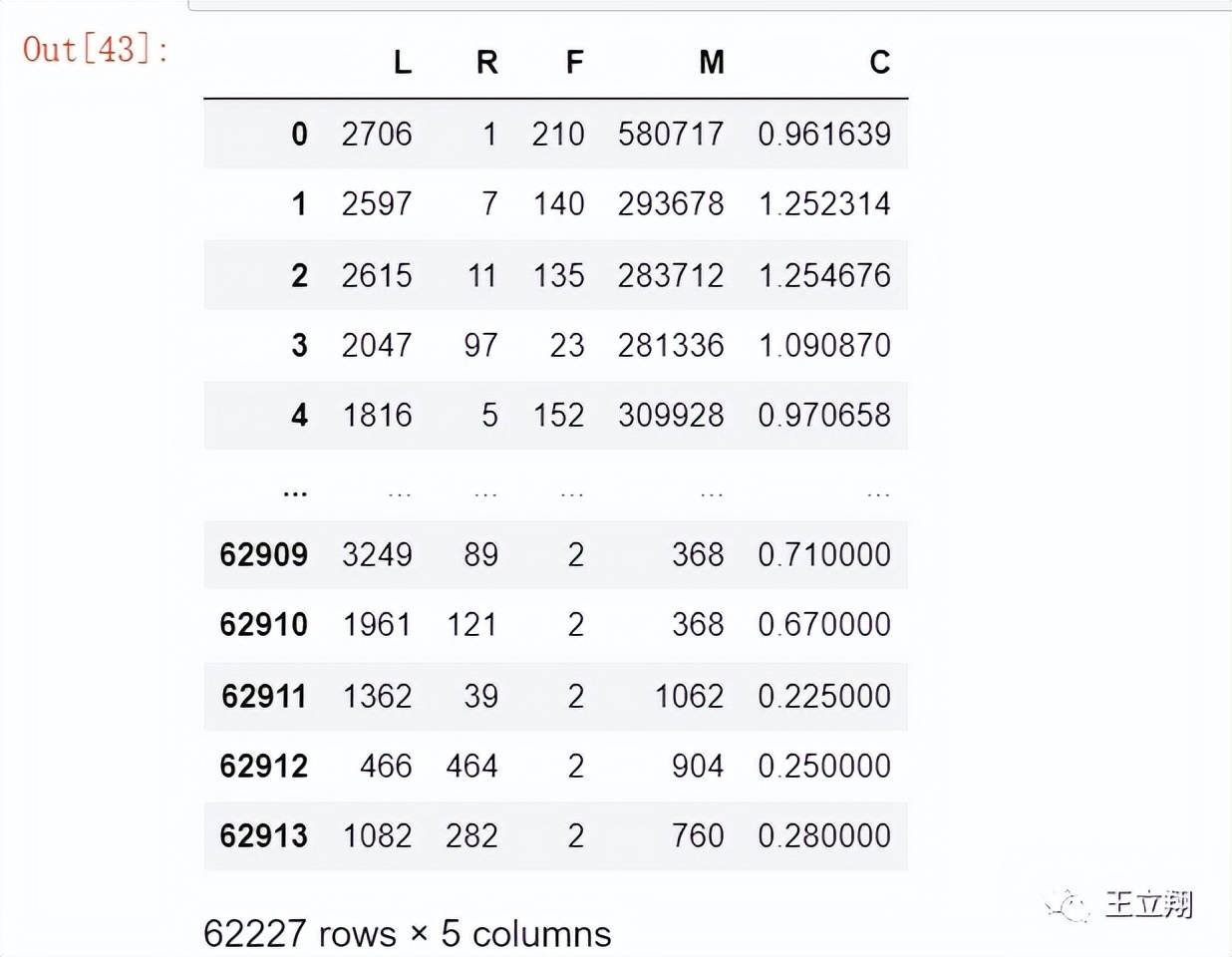
Task: Click the 王立翔 watermark text
Action: click(x=1148, y=904)
